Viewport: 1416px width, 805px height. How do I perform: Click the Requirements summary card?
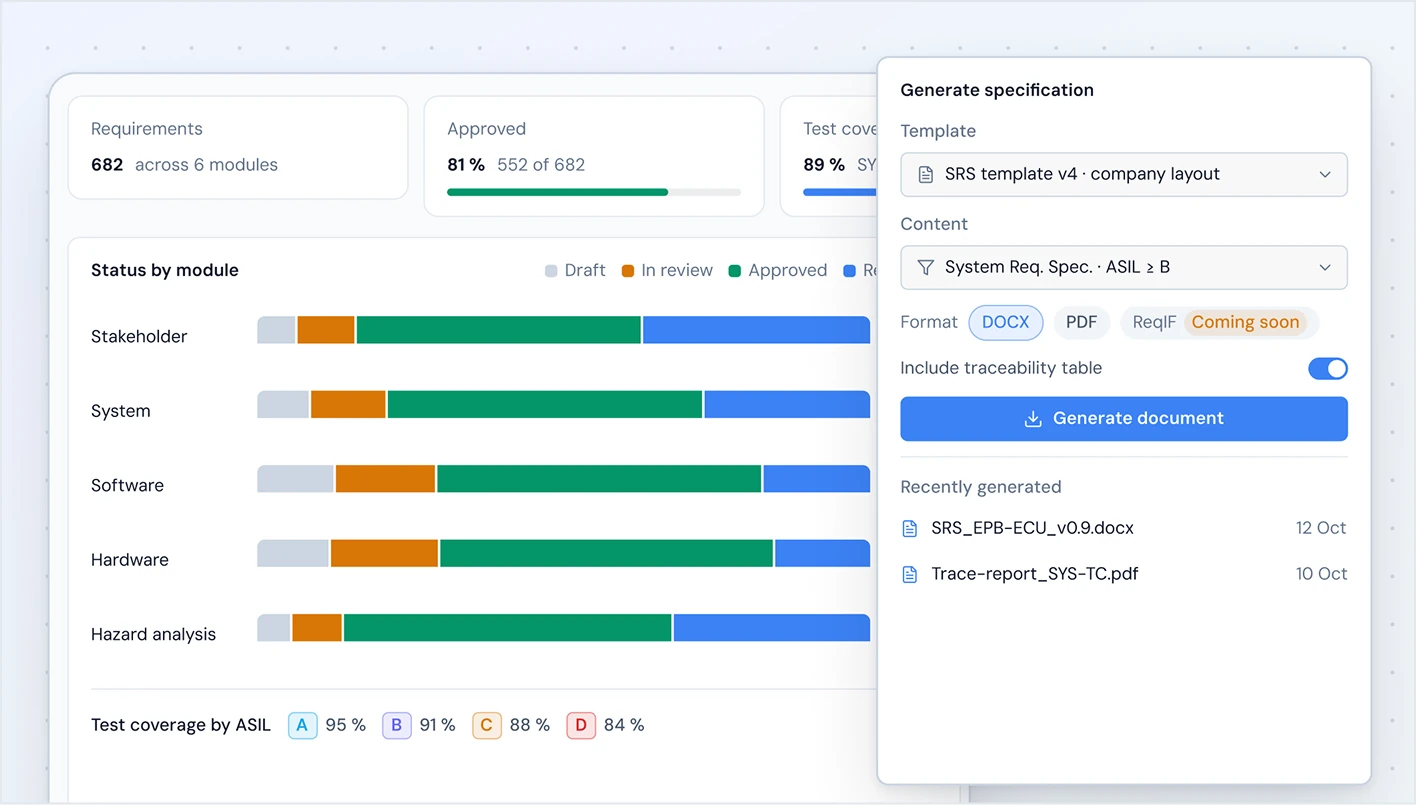pos(238,148)
